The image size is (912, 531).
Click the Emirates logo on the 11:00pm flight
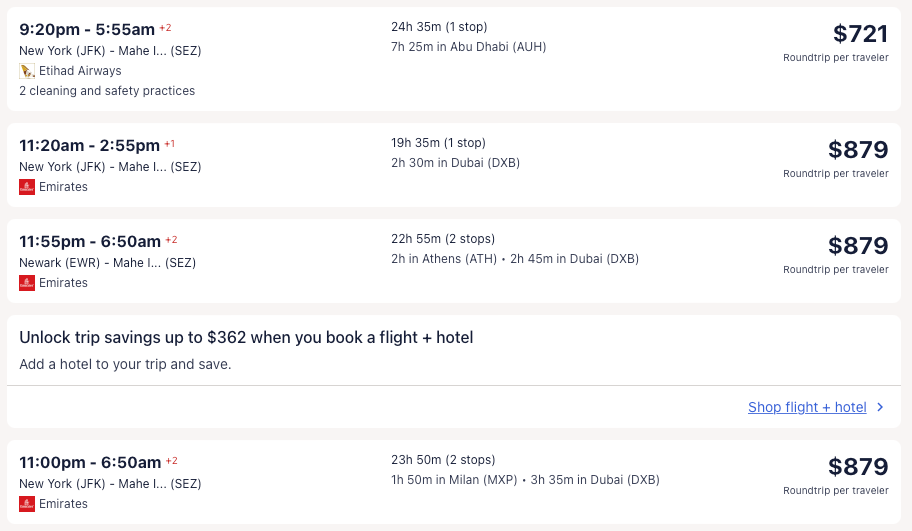(27, 504)
